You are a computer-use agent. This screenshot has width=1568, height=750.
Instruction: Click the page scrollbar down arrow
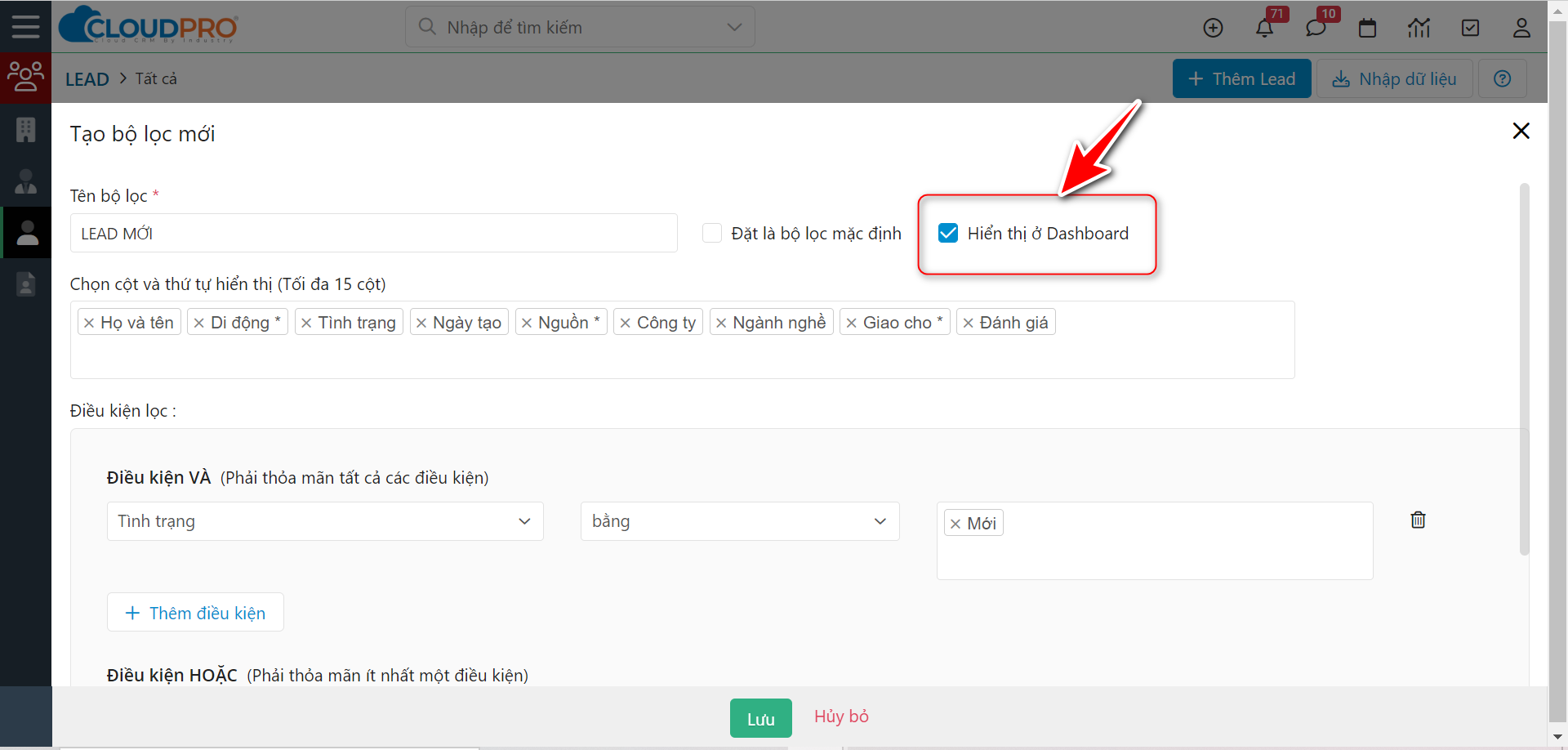point(1558,737)
